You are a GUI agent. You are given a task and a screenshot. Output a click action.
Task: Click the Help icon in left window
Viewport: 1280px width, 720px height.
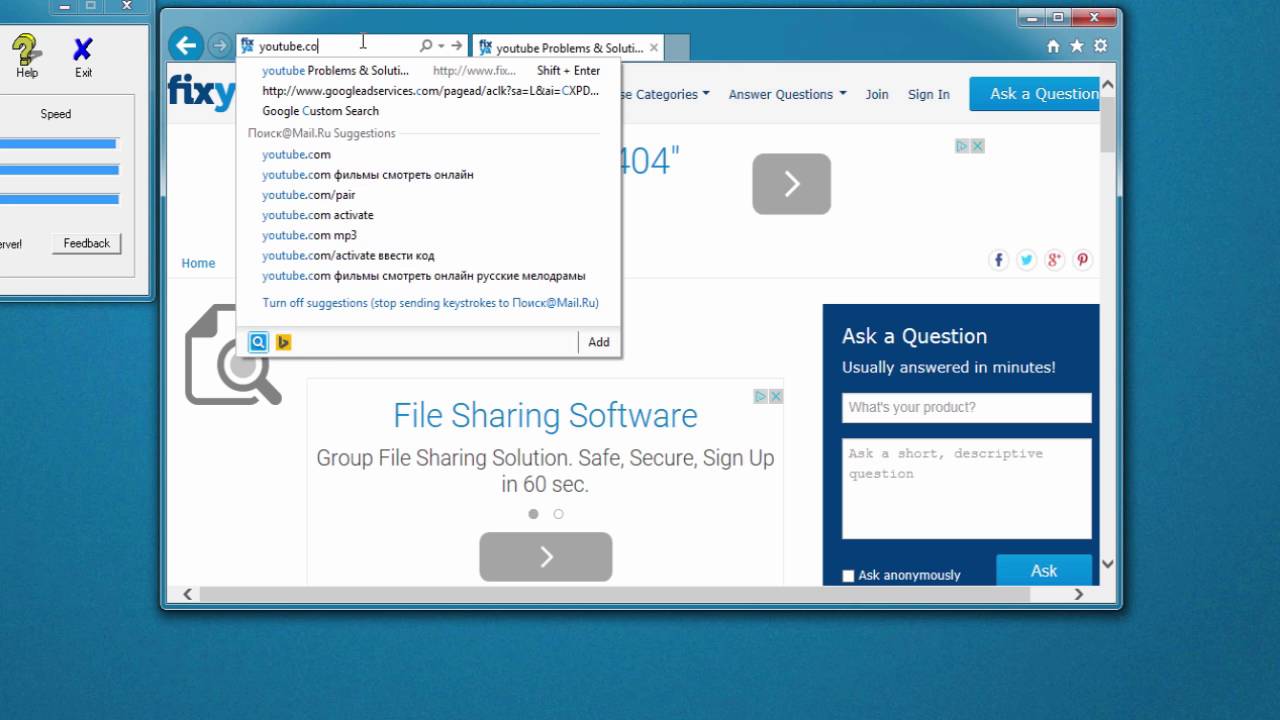(27, 56)
